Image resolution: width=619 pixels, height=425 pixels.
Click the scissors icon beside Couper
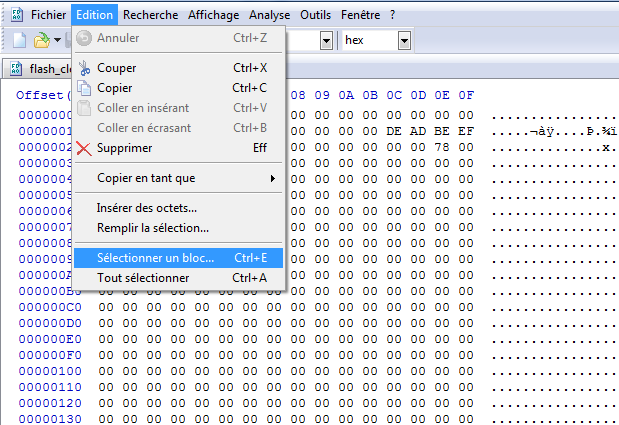click(85, 68)
